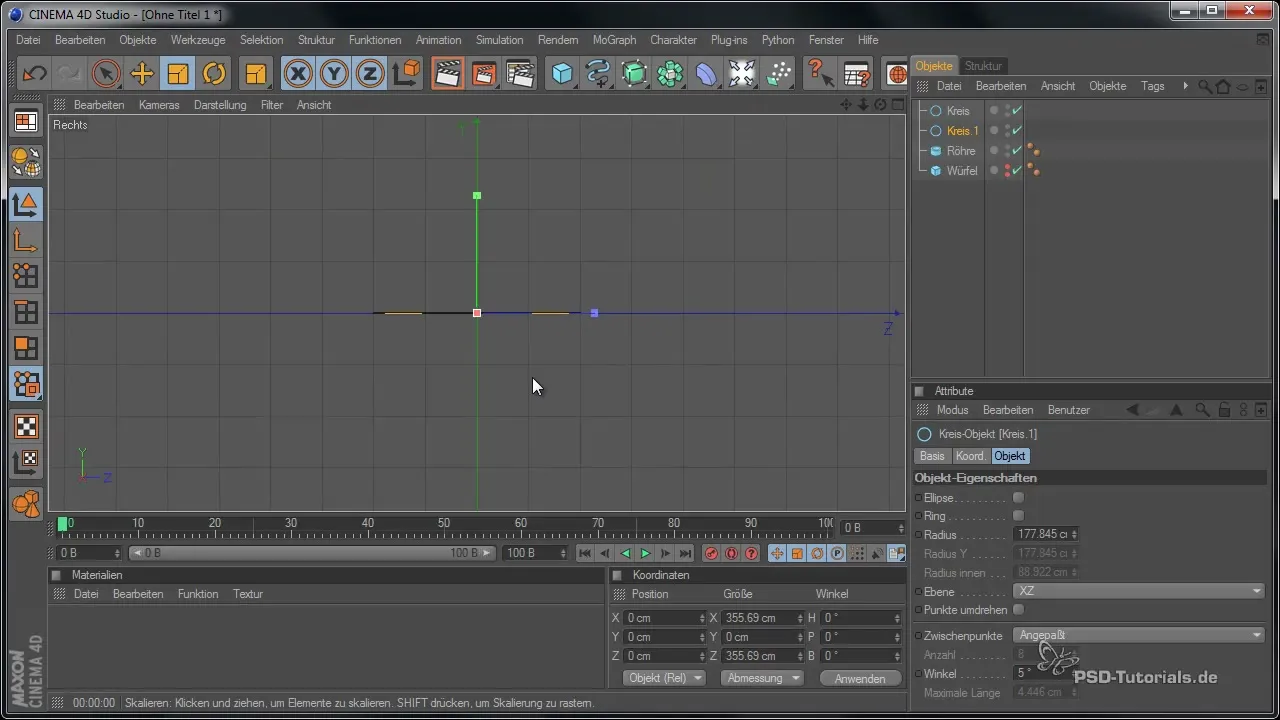Screen dimensions: 1280x720
Task: Open spline objects icon
Action: 599,74
